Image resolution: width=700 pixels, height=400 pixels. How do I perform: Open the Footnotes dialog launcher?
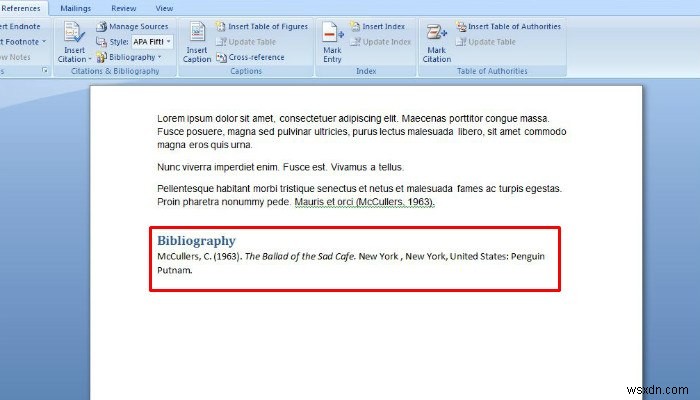coord(45,70)
